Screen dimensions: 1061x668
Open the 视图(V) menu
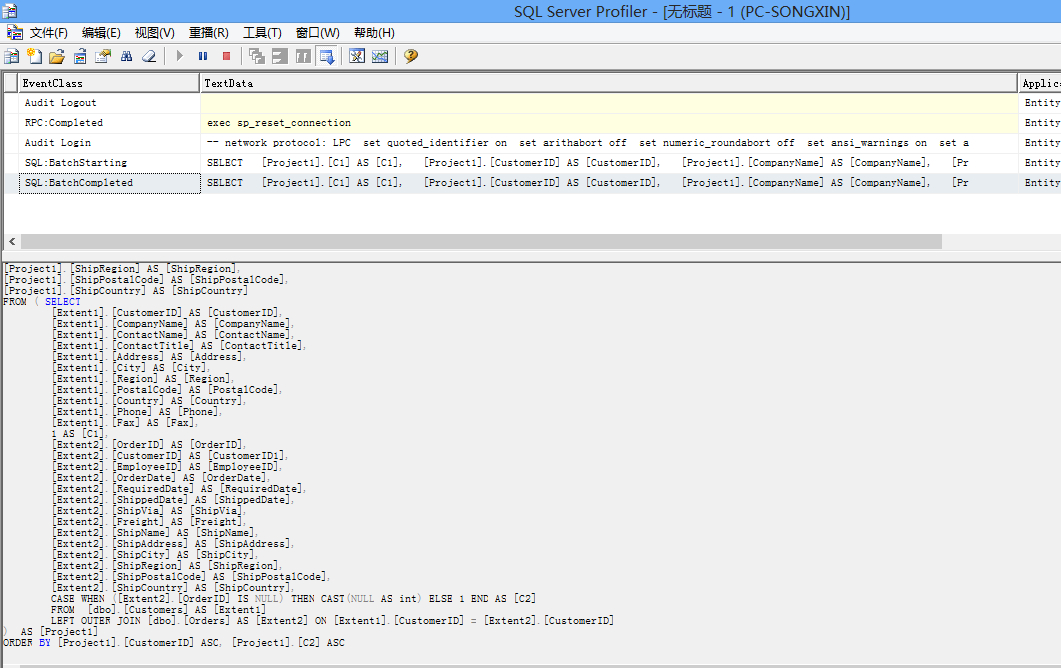pos(154,32)
